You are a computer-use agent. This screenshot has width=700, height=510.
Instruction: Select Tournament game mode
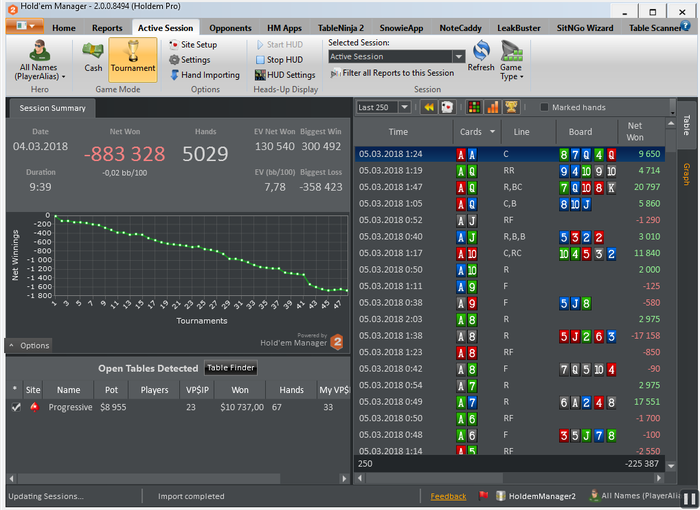[x=132, y=56]
